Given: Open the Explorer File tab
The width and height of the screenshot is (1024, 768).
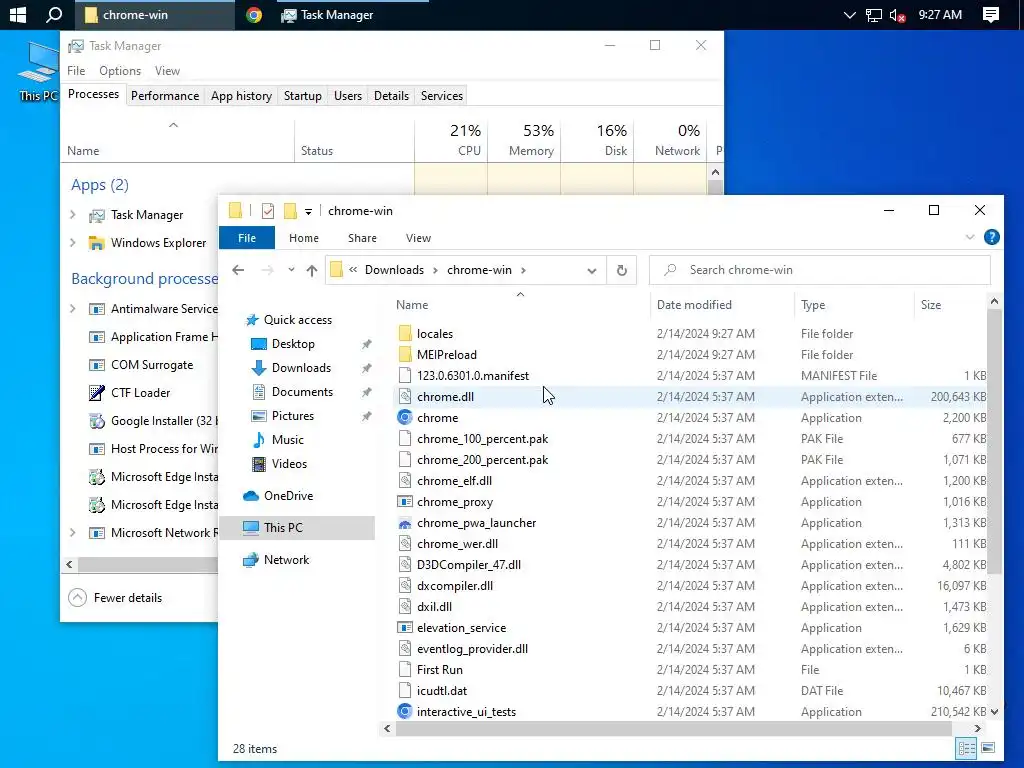Looking at the screenshot, I should pos(247,238).
